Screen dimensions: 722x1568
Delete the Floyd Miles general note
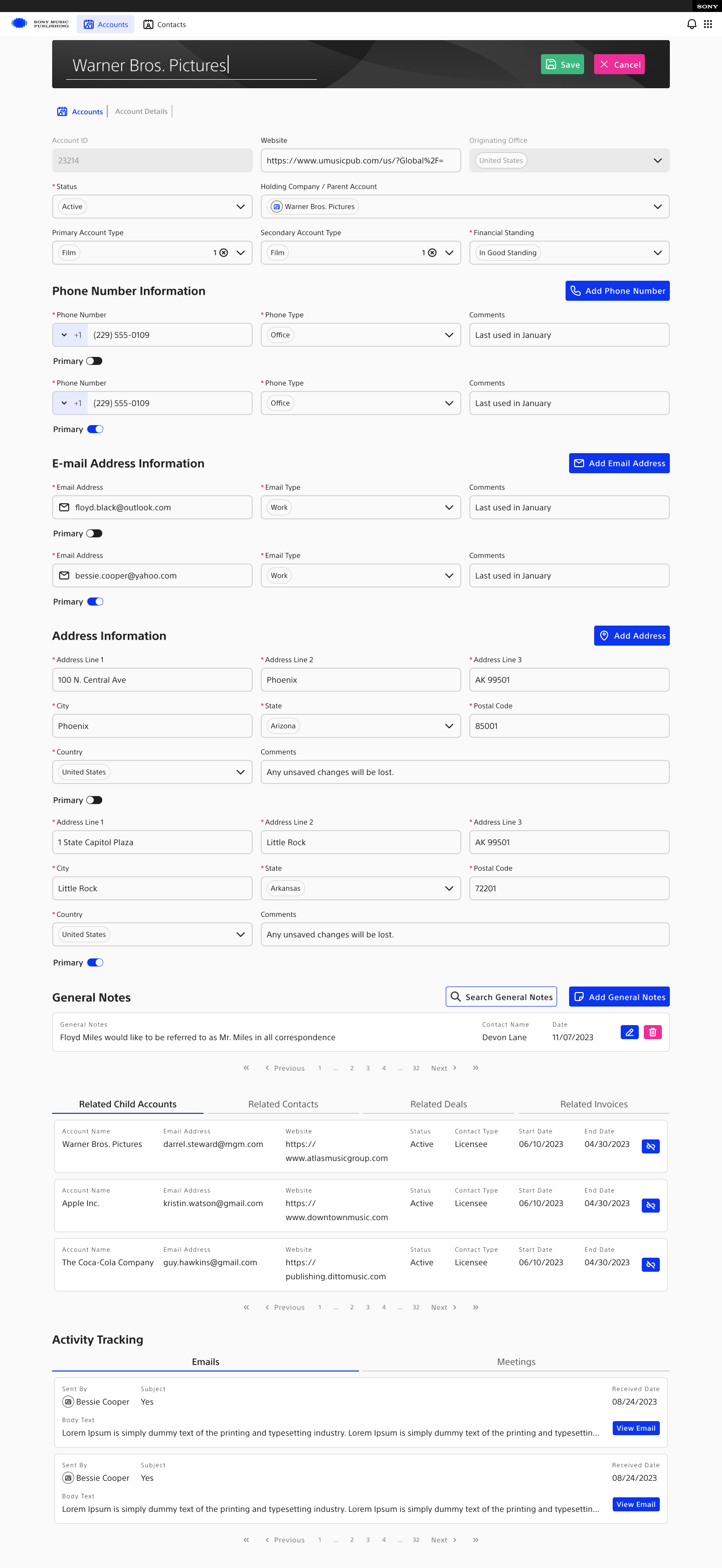tap(653, 1032)
